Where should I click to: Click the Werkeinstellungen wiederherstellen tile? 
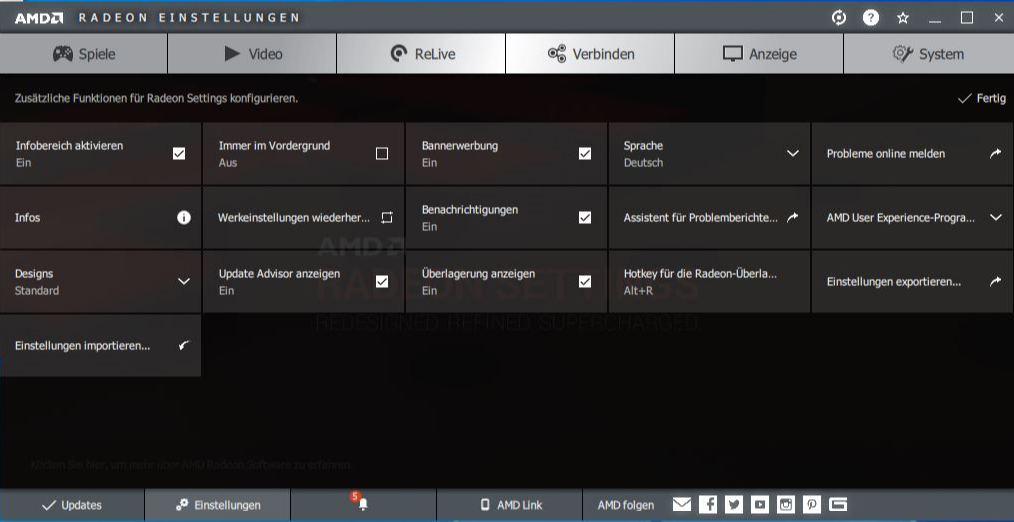click(x=303, y=217)
